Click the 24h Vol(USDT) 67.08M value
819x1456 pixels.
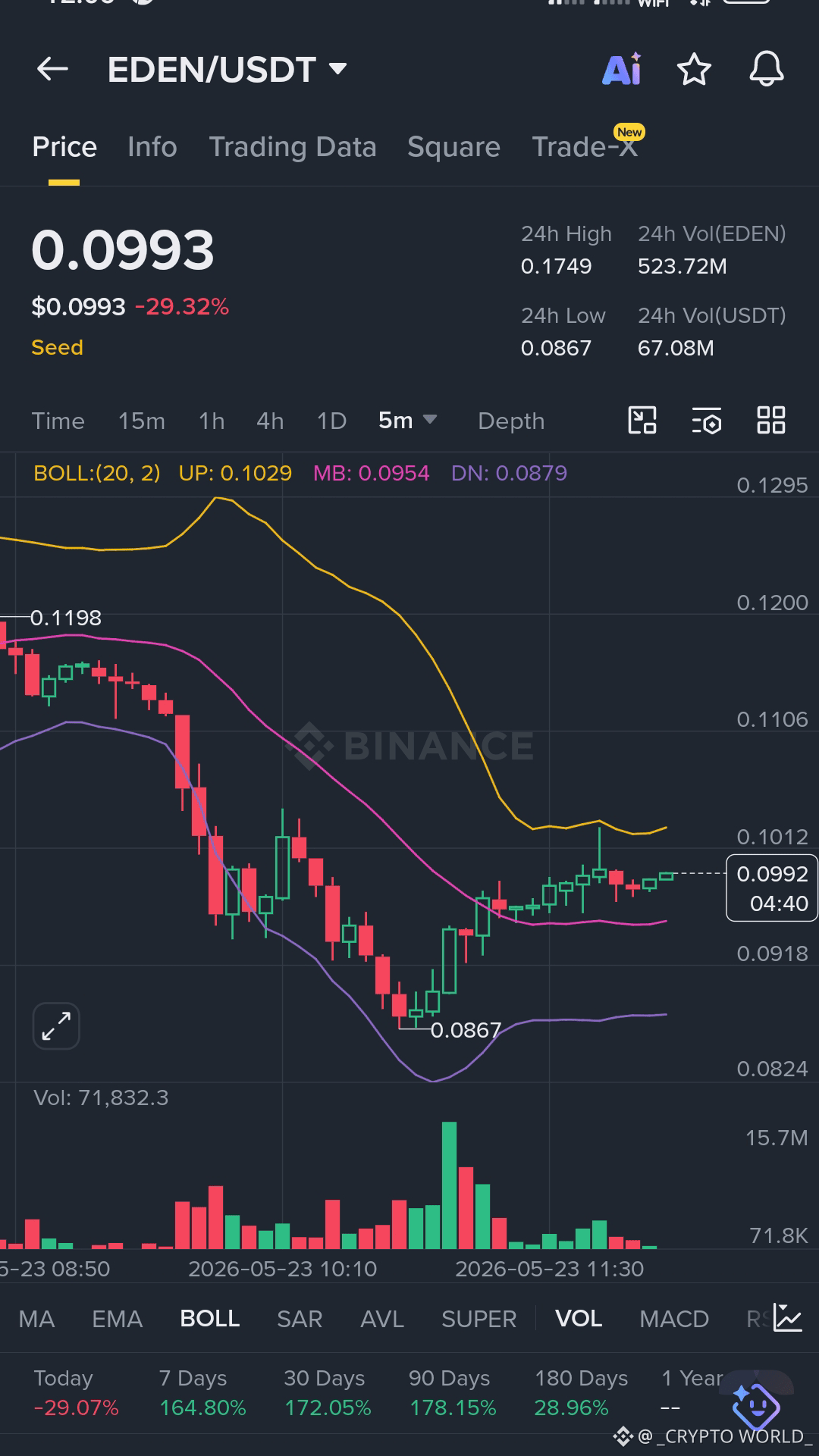click(x=676, y=349)
